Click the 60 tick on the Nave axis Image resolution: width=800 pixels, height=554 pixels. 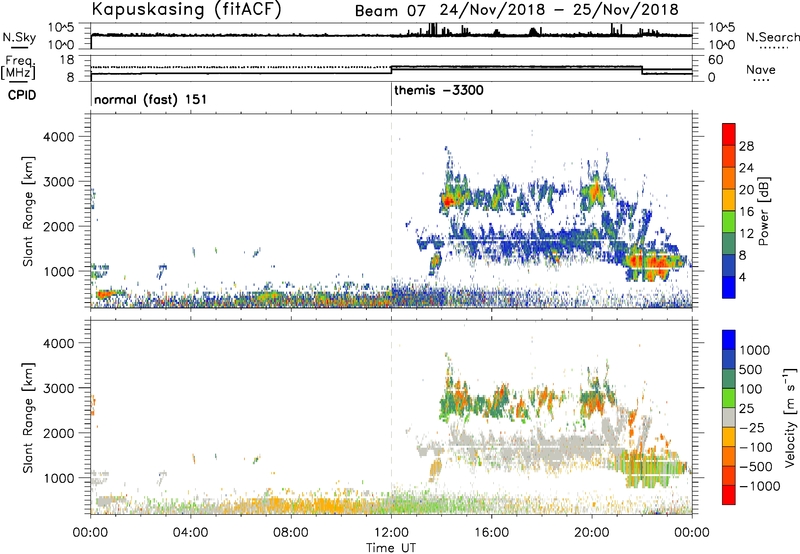point(715,60)
